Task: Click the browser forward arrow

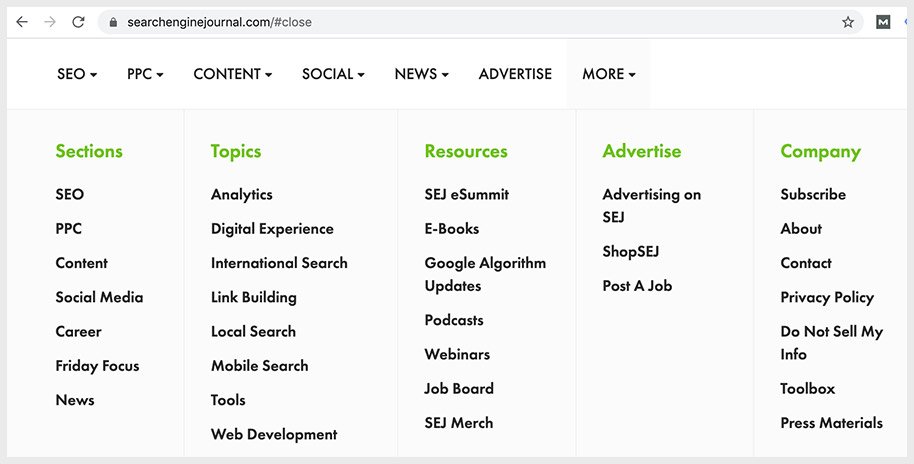Action: point(50,22)
